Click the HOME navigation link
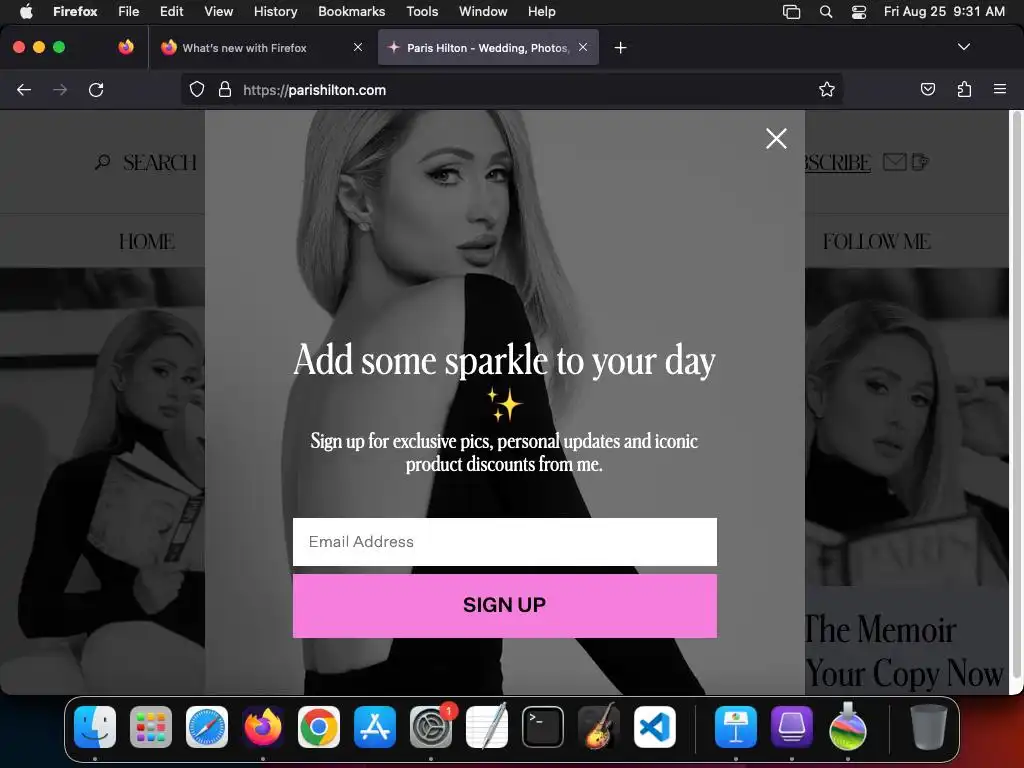 click(147, 242)
